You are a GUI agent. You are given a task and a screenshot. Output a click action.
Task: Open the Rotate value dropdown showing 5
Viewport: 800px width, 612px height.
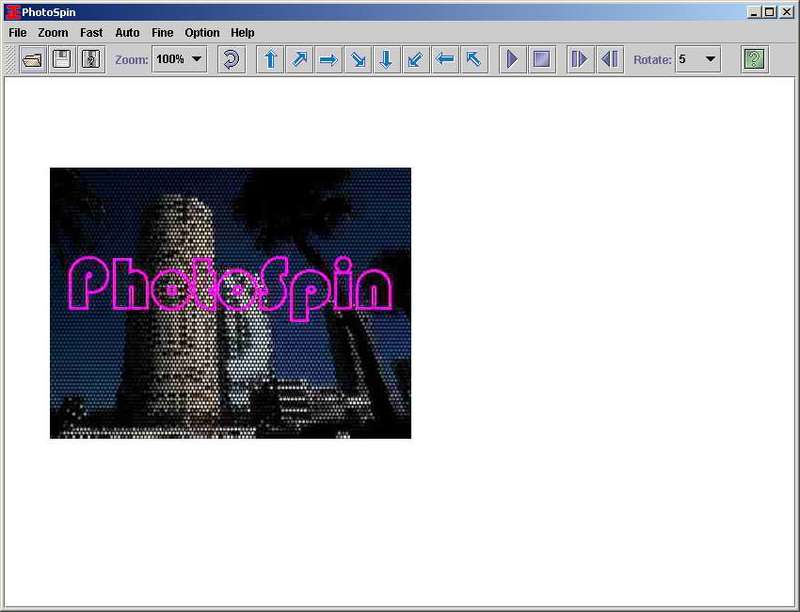698,59
